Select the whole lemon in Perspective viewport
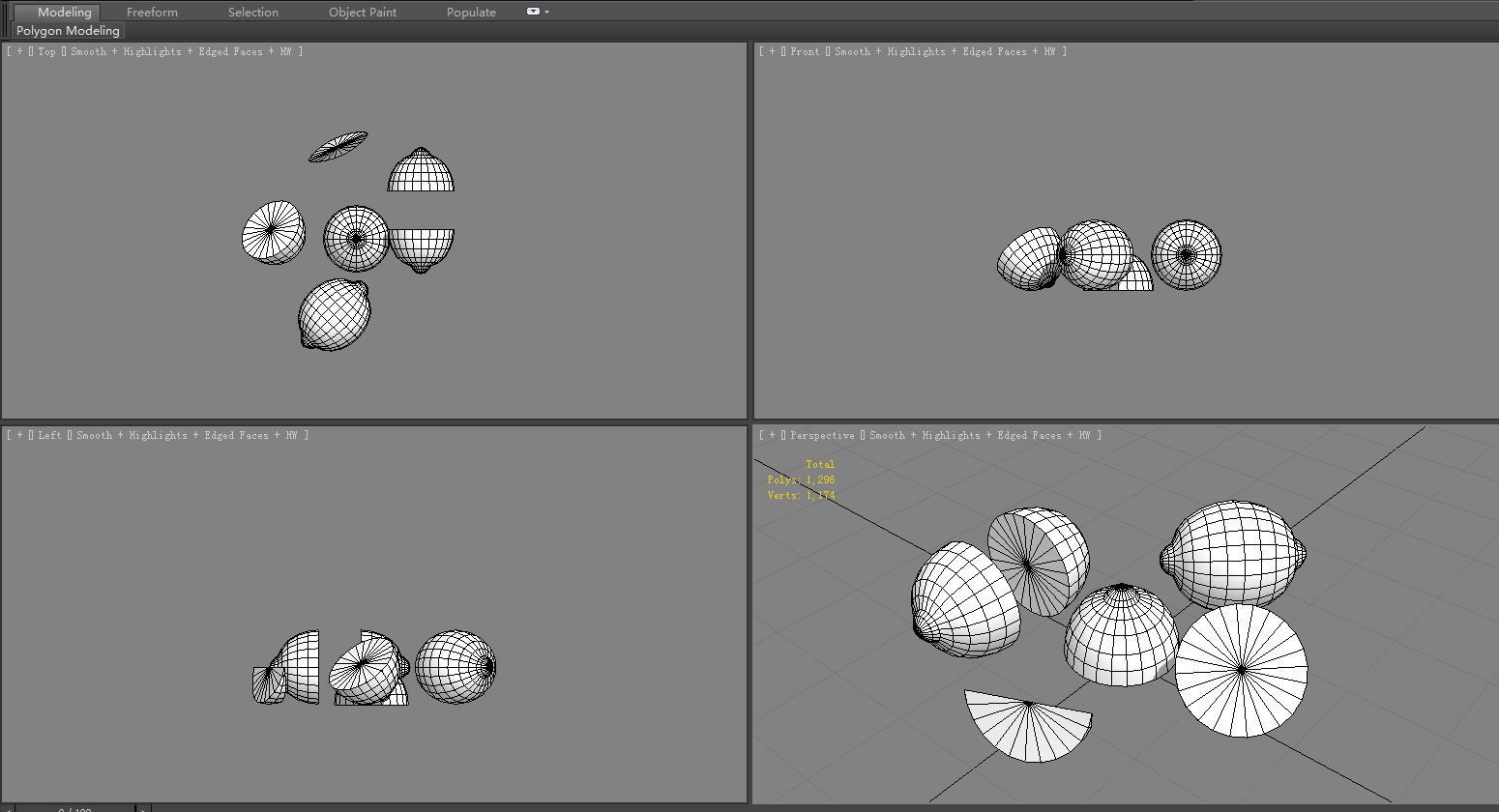 [1233, 554]
